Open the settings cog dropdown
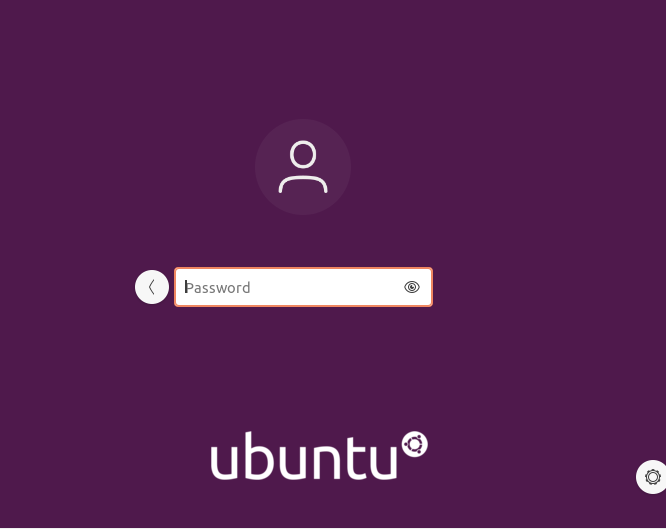The height and width of the screenshot is (529, 666). (652, 477)
